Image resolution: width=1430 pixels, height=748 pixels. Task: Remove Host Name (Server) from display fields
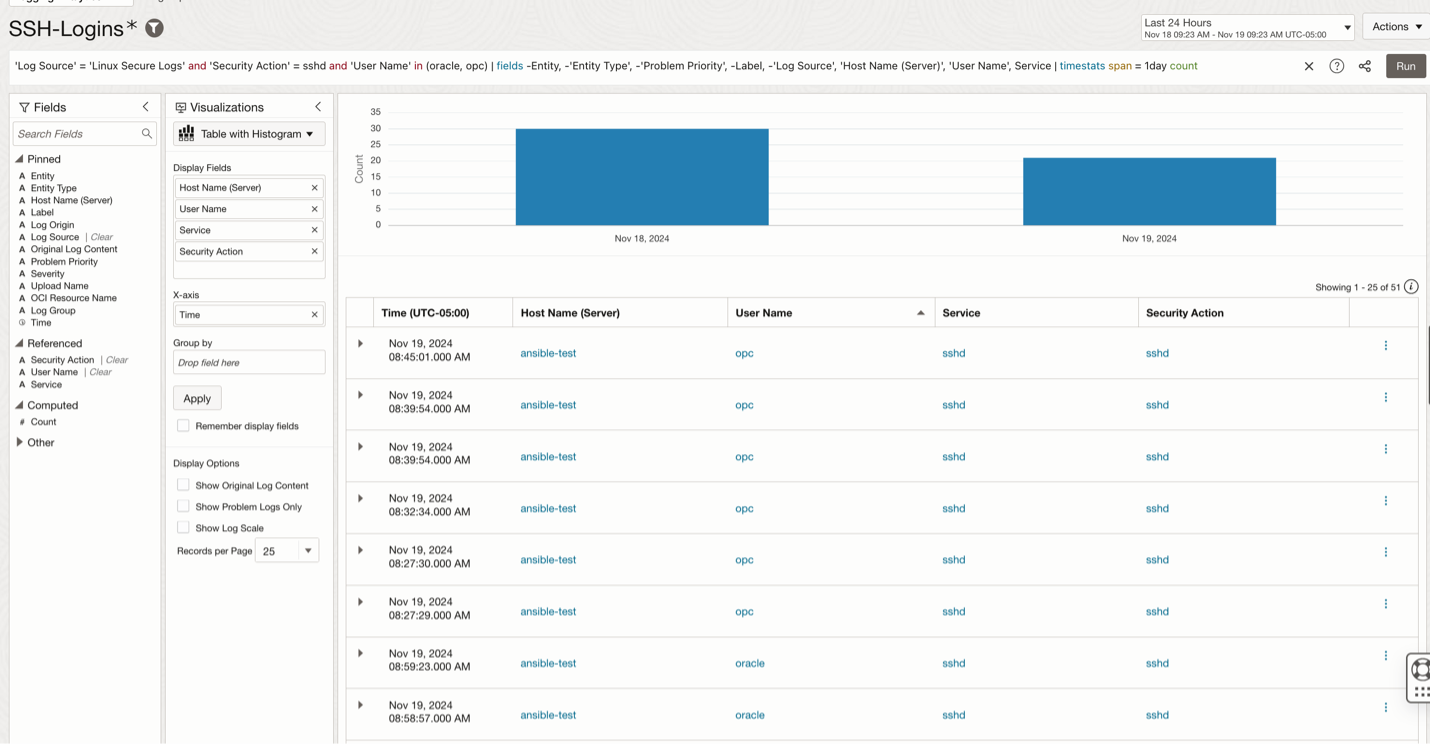314,188
